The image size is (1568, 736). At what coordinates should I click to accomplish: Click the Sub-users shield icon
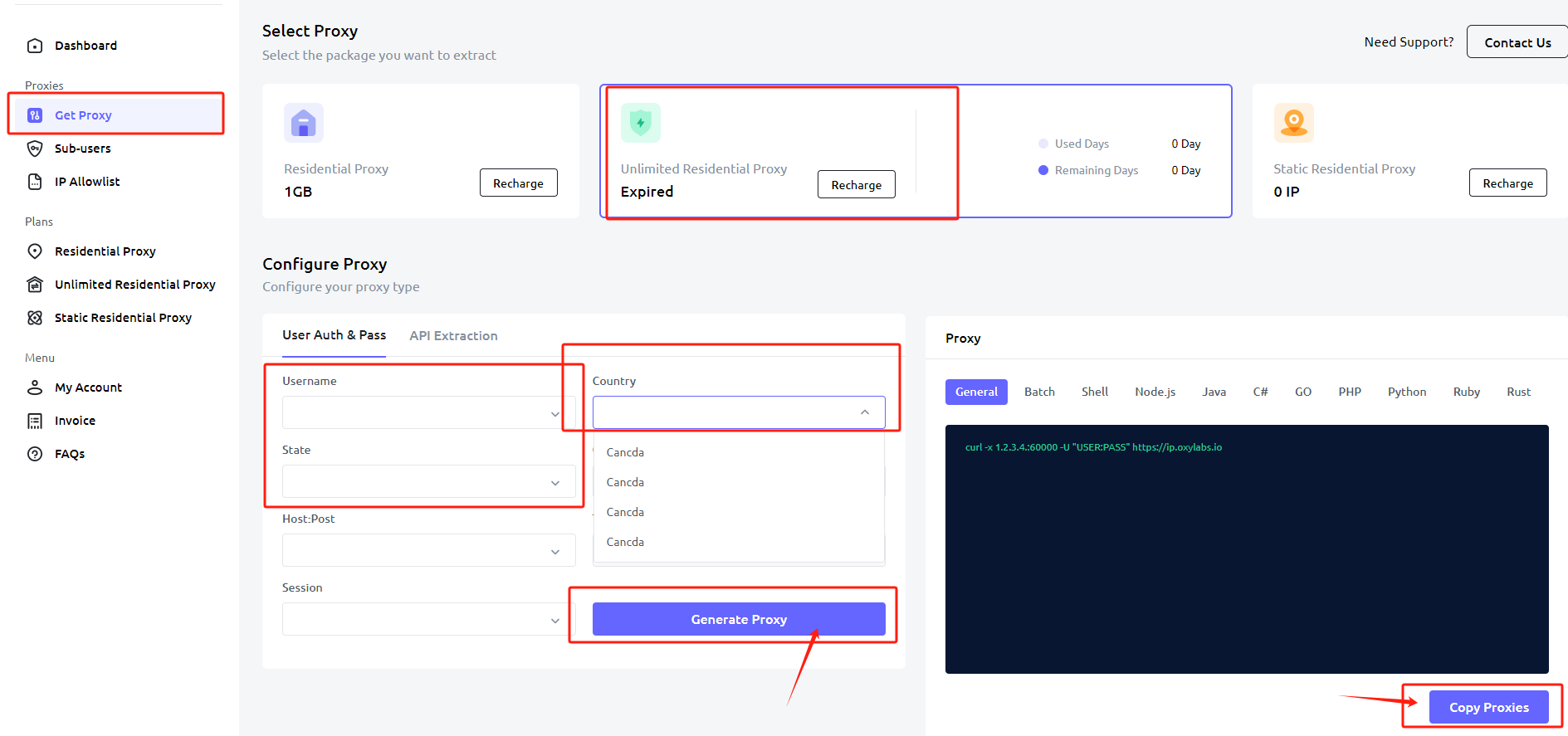(x=35, y=149)
